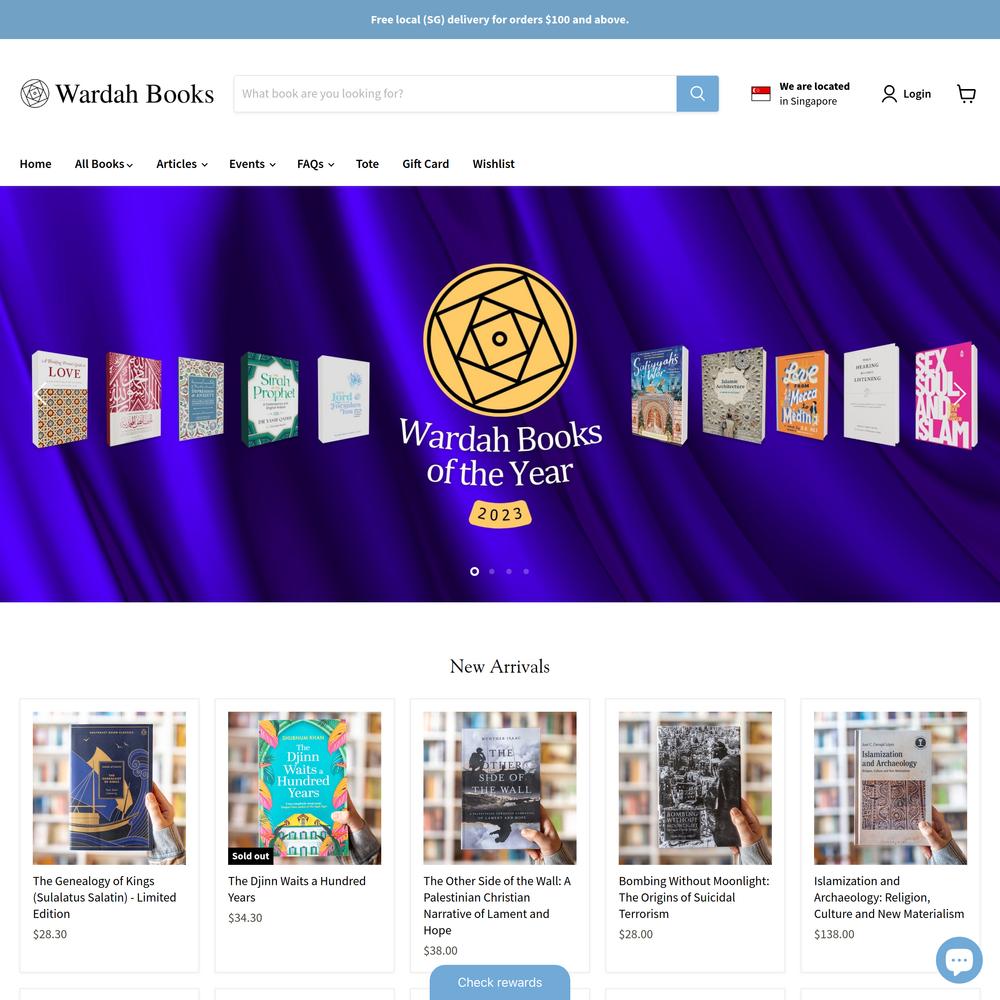
Task: Click the search magnifier button
Action: 697,94
